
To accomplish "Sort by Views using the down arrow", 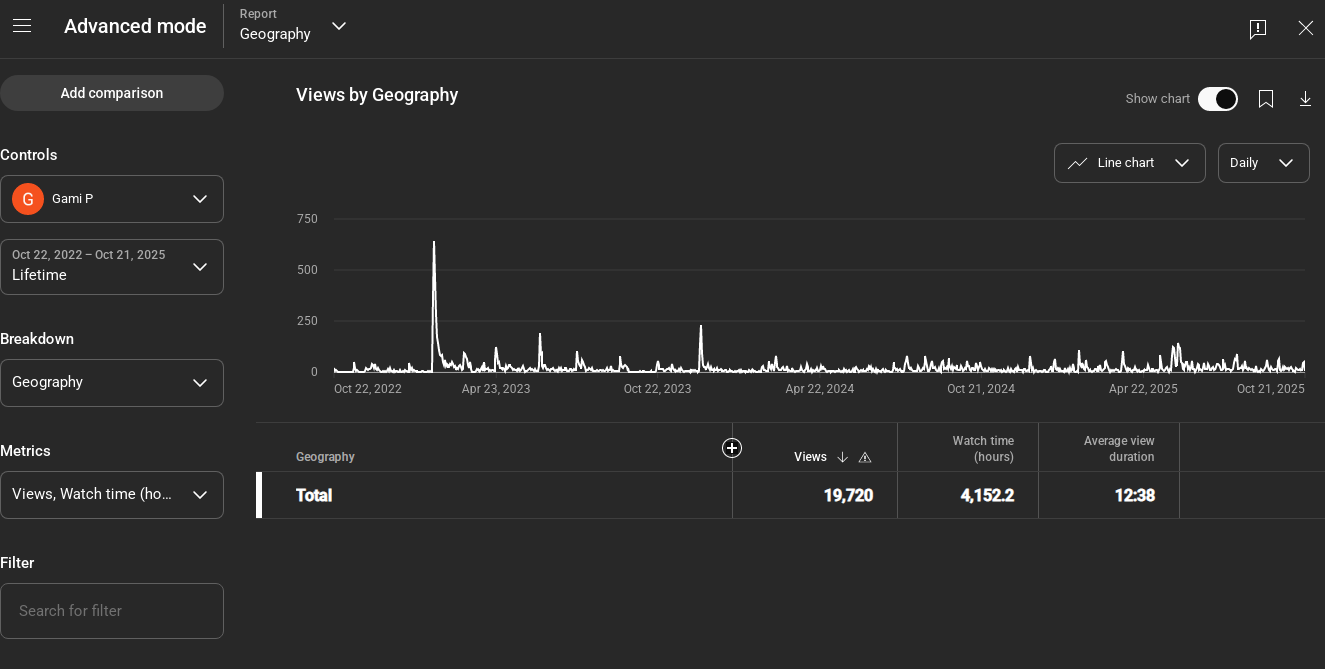I will pos(842,457).
